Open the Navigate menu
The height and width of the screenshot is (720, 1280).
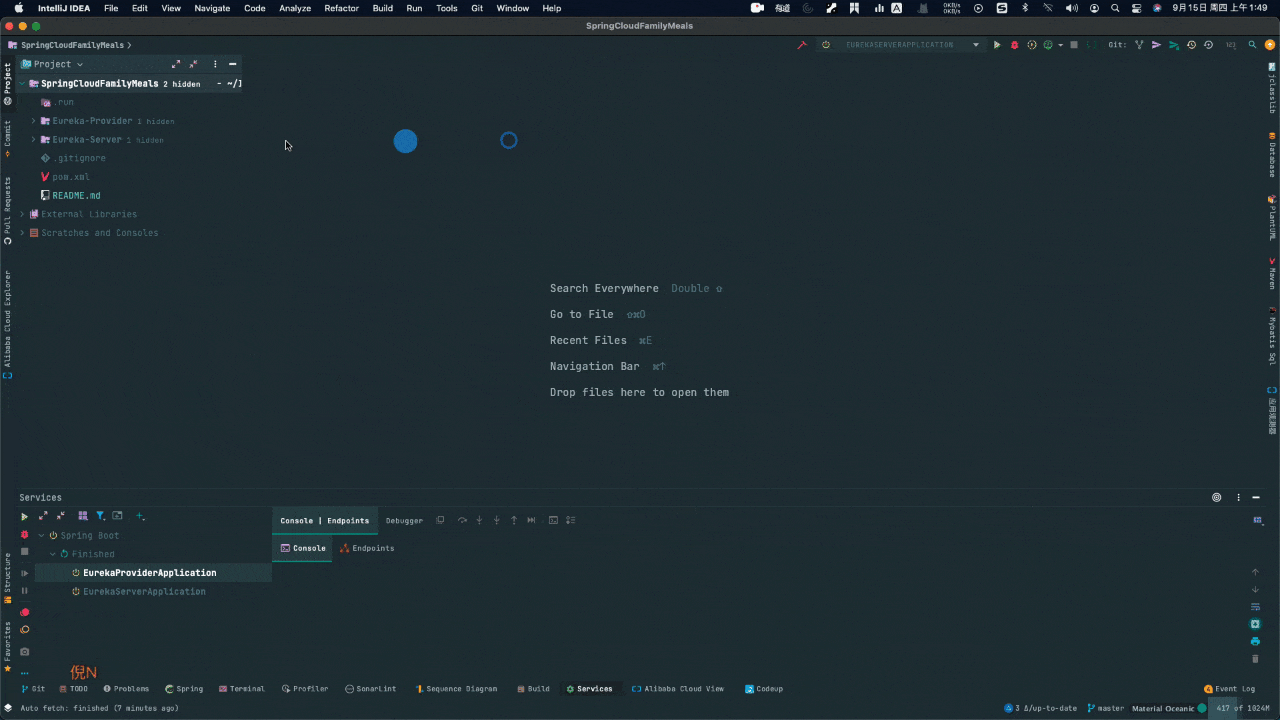(212, 8)
